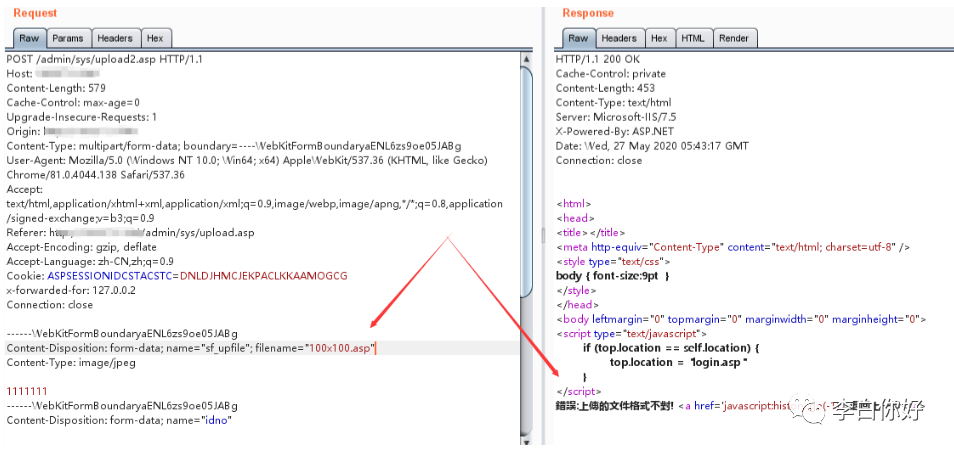
Task: Click the if (top.location == self.location) line
Action: click(x=670, y=348)
